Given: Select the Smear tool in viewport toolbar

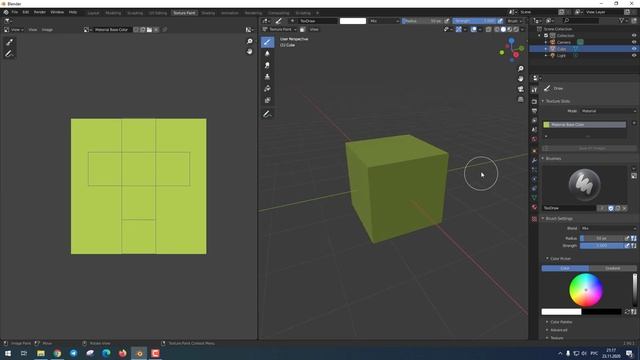Looking at the screenshot, I should point(267,65).
